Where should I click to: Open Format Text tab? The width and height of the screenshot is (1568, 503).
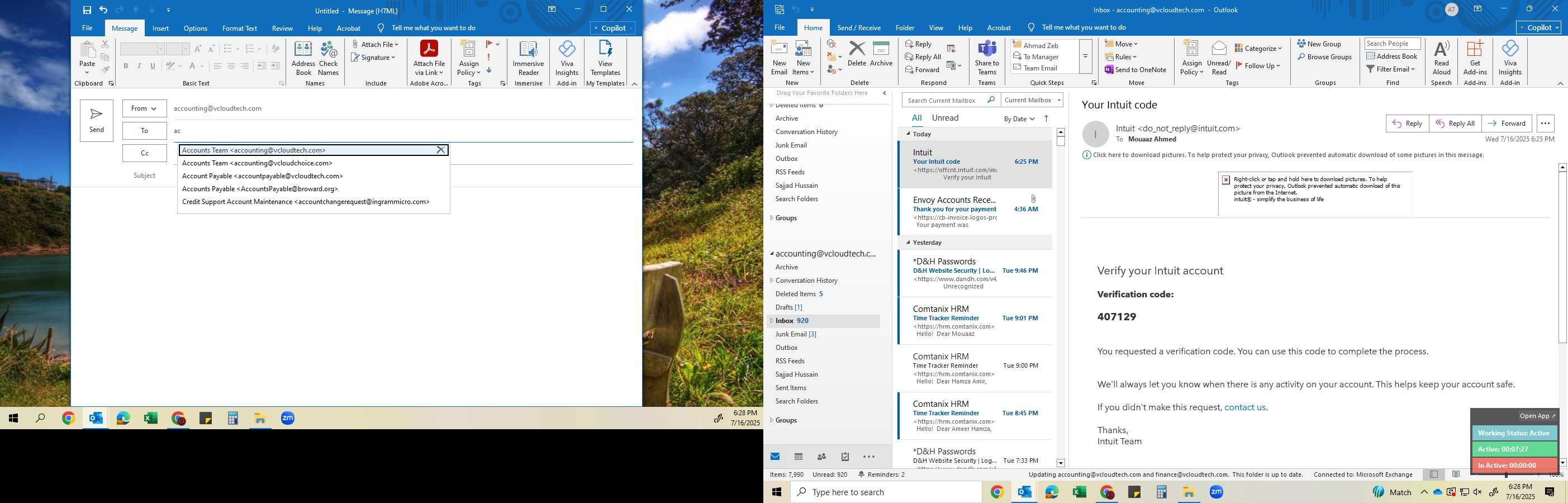[x=239, y=28]
